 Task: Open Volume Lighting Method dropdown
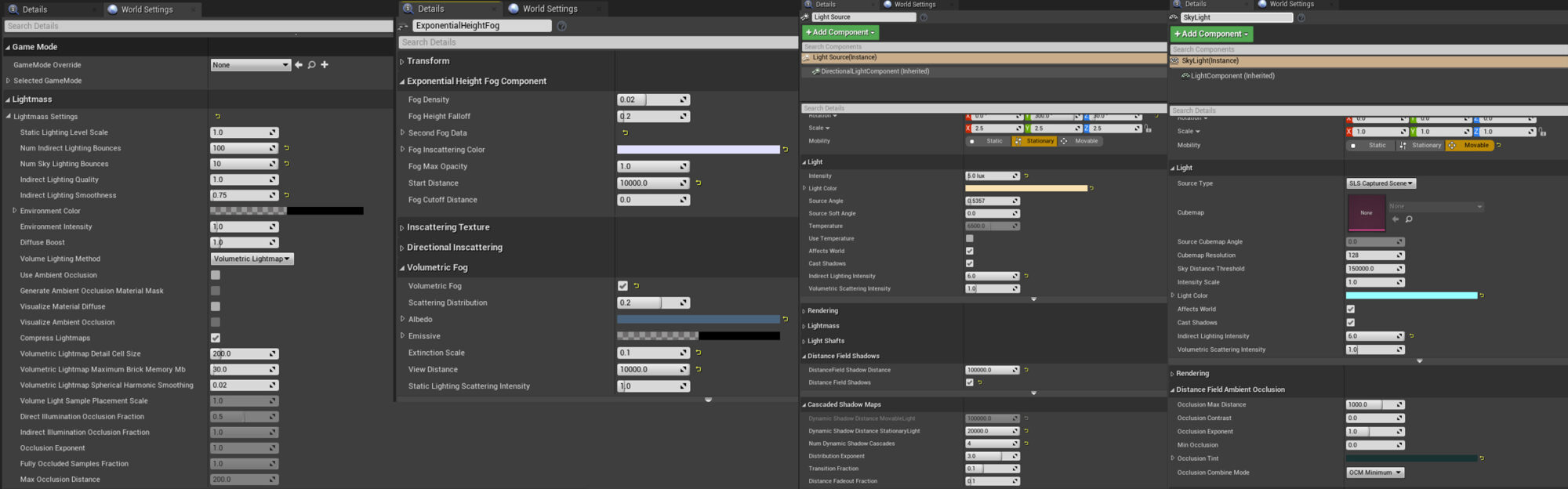(252, 259)
